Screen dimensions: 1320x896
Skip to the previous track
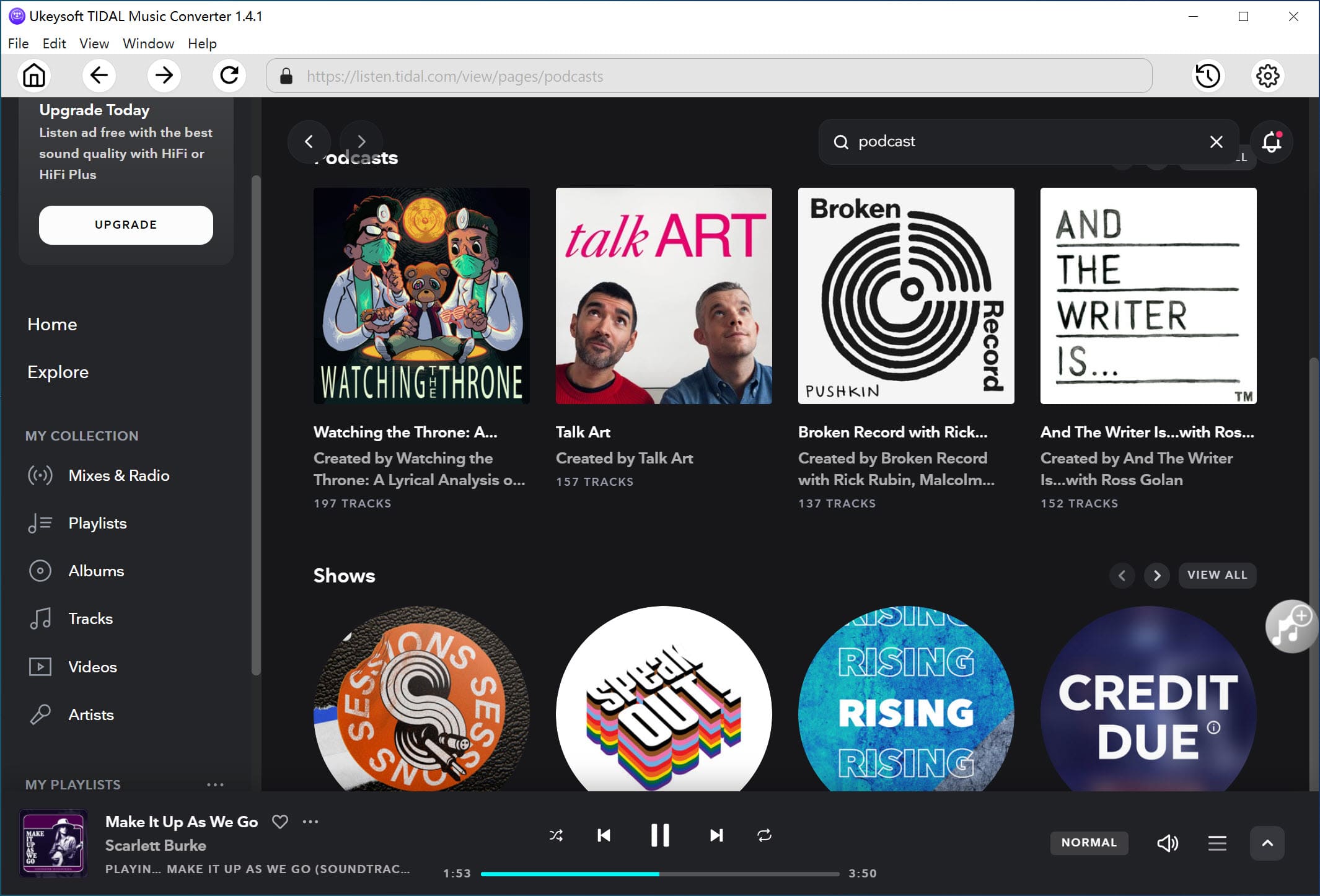604,835
